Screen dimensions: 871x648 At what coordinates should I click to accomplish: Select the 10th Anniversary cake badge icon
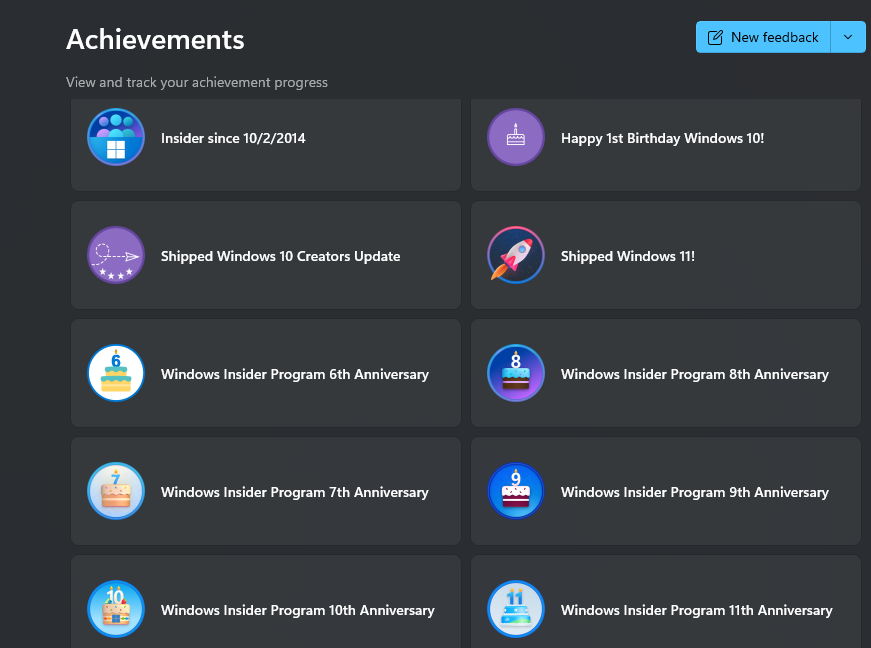(x=116, y=609)
